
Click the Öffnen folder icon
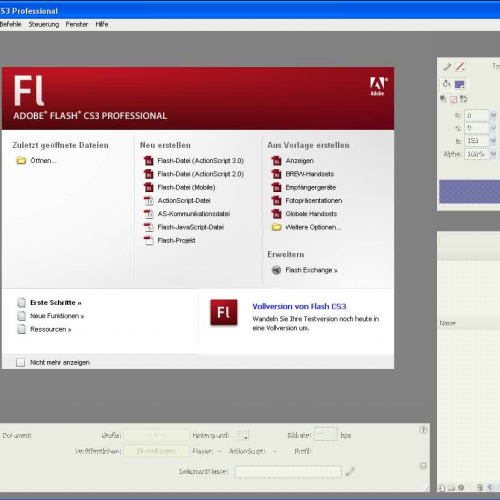pyautogui.click(x=21, y=161)
